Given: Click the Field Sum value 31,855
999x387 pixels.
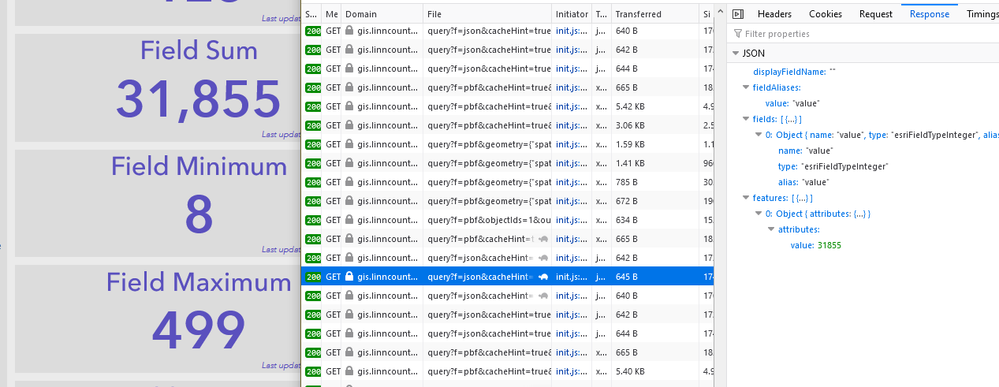Looking at the screenshot, I should pyautogui.click(x=198, y=100).
